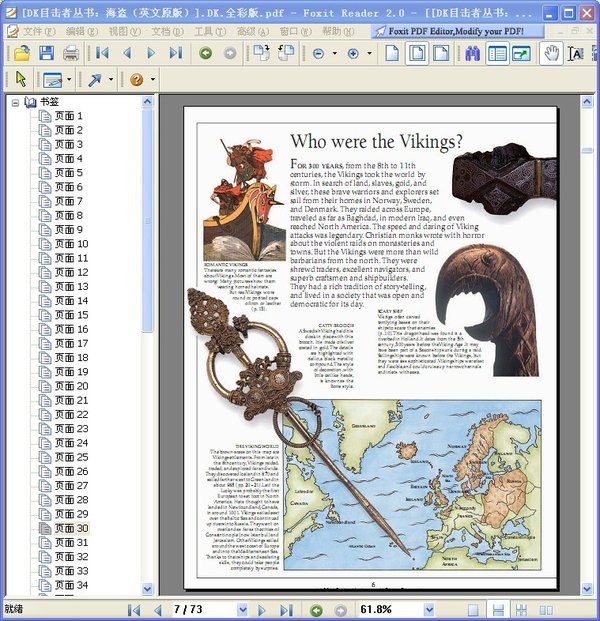Image resolution: width=600 pixels, height=621 pixels.
Task: Open the zoom percentage dropdown
Action: (x=429, y=610)
